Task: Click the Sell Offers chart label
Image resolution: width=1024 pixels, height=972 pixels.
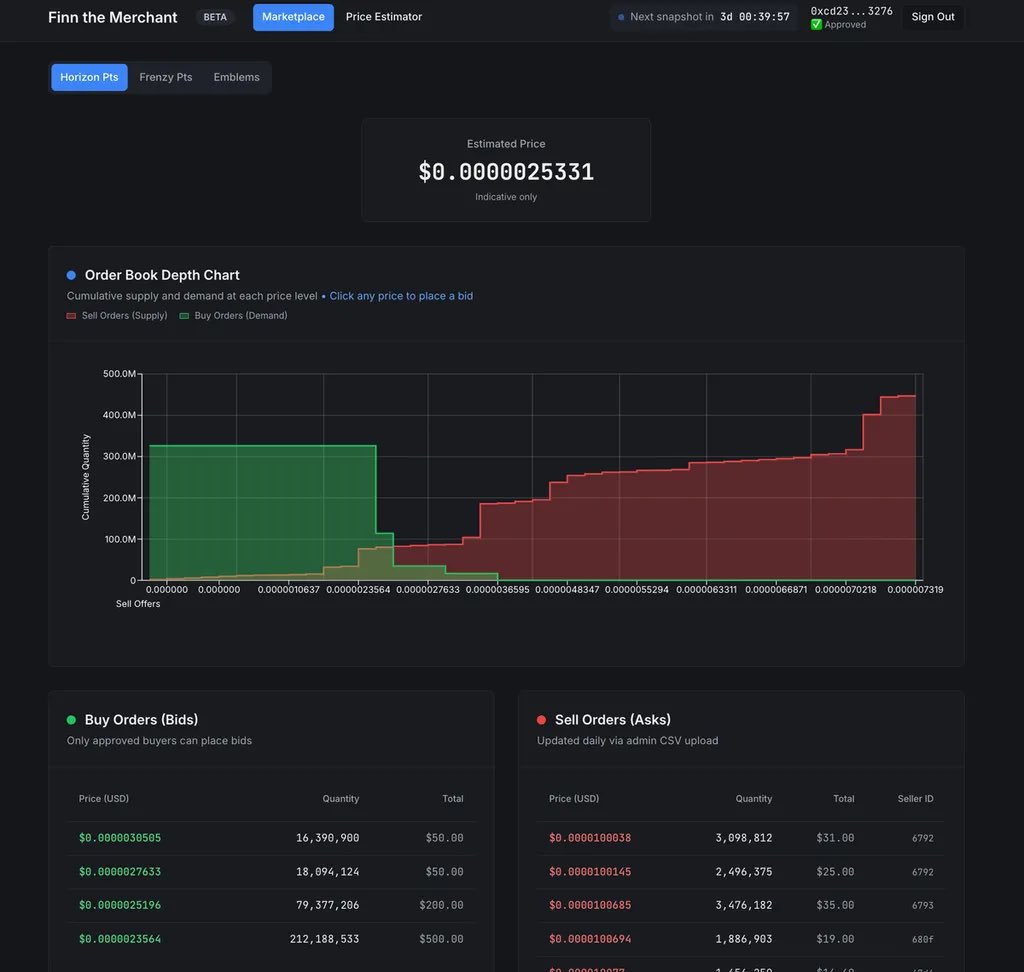Action: [138, 604]
